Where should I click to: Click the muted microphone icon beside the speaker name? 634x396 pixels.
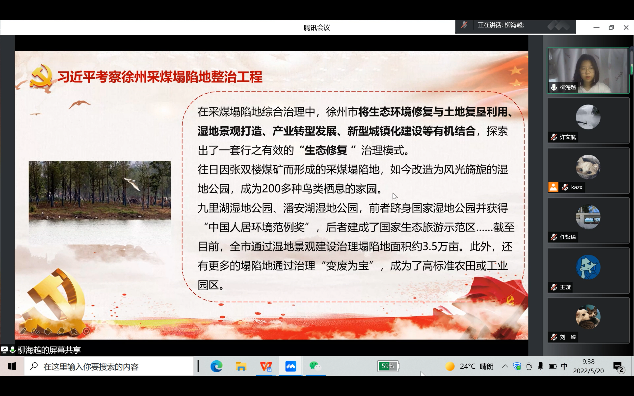(464, 25)
